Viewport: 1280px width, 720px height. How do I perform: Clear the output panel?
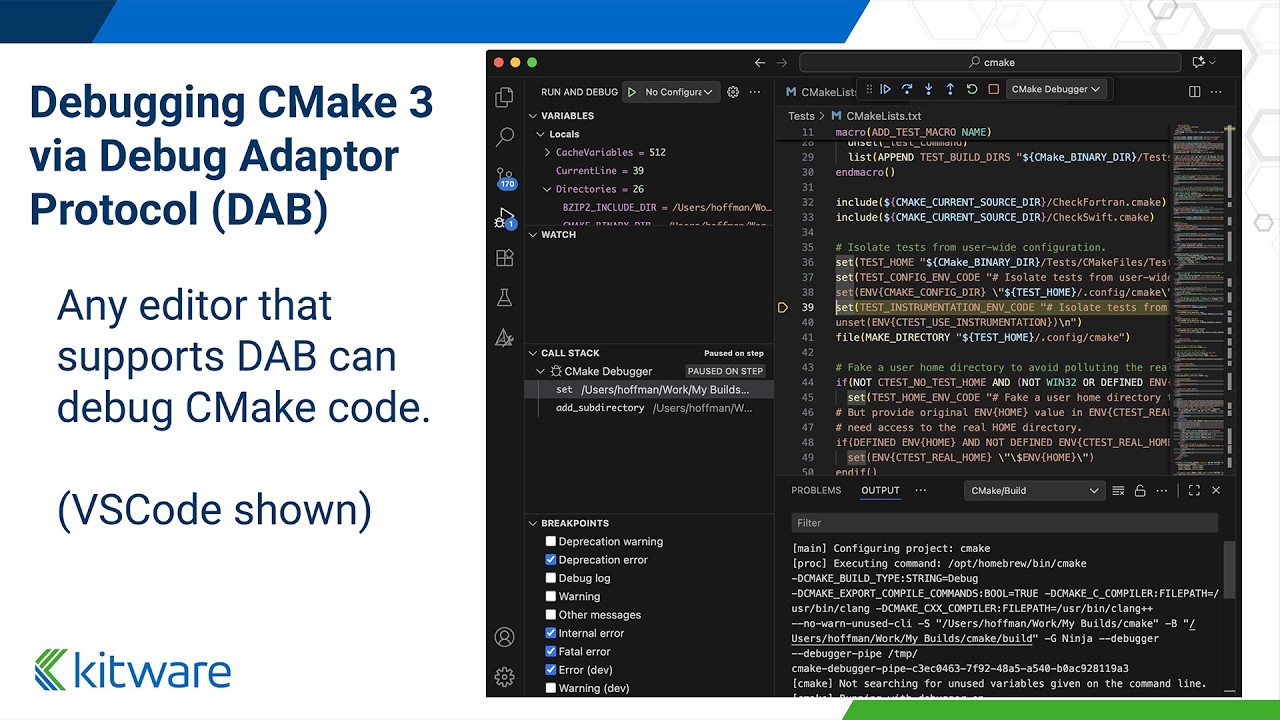[x=1118, y=491]
